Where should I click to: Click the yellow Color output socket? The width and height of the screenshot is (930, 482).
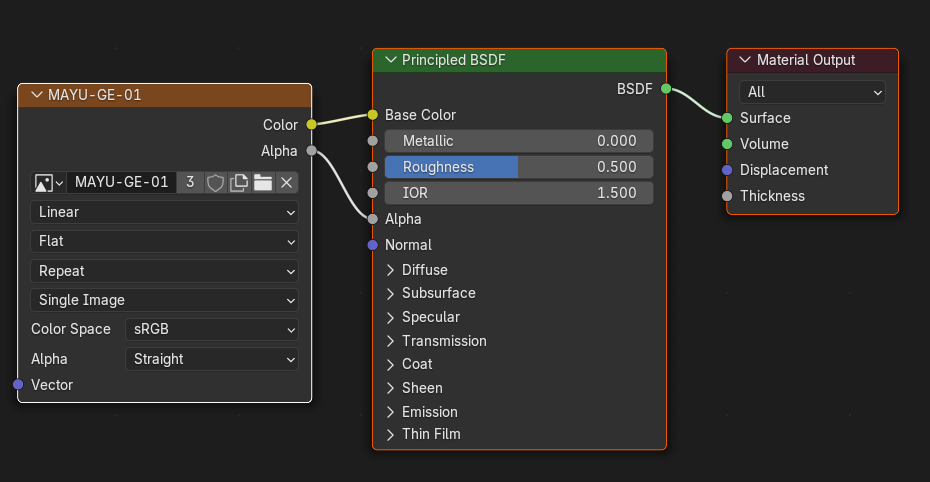pyautogui.click(x=311, y=125)
